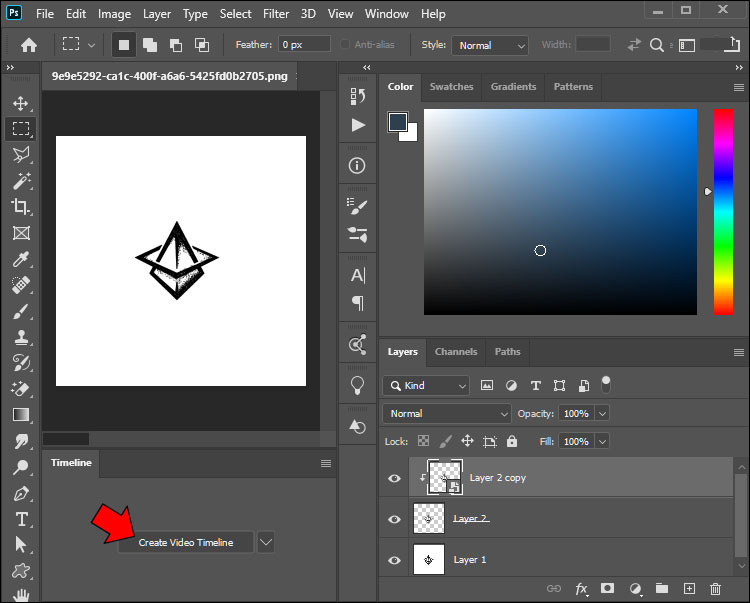Select the Crop tool
Screen dimensions: 750x603
pyautogui.click(x=20, y=207)
